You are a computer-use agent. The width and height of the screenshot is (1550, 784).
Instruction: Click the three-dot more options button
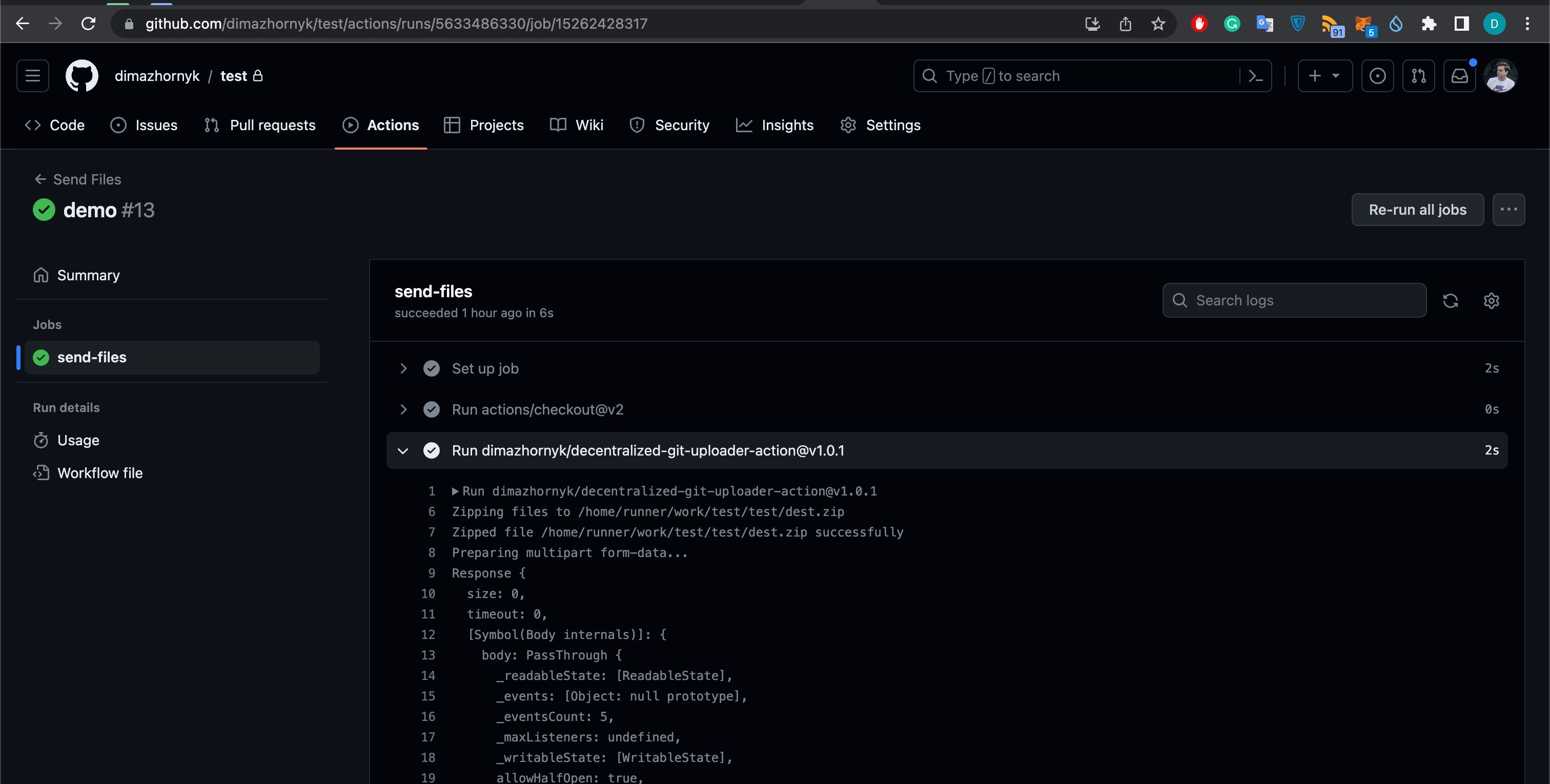click(x=1509, y=209)
